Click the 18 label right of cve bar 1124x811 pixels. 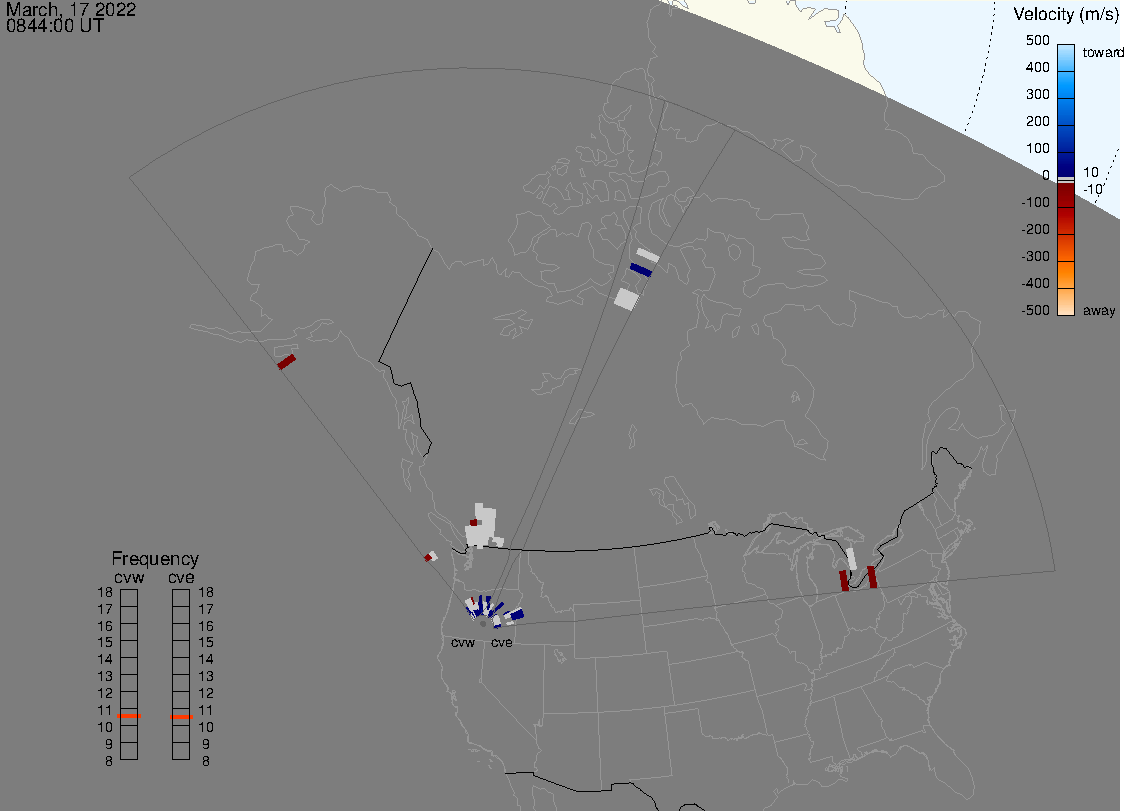[206, 592]
